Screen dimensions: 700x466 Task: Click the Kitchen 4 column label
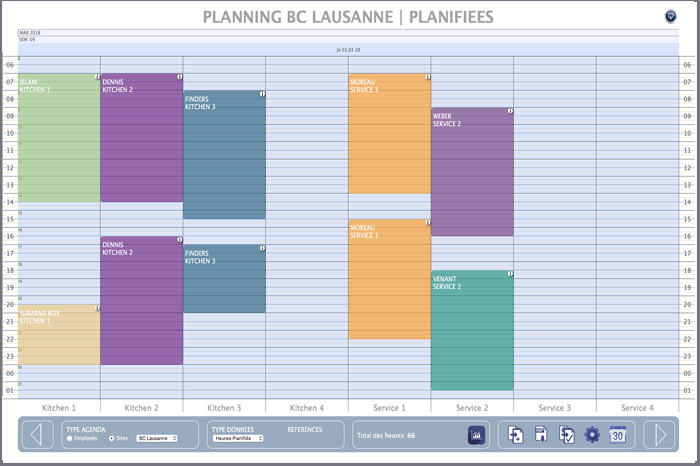[x=306, y=407]
